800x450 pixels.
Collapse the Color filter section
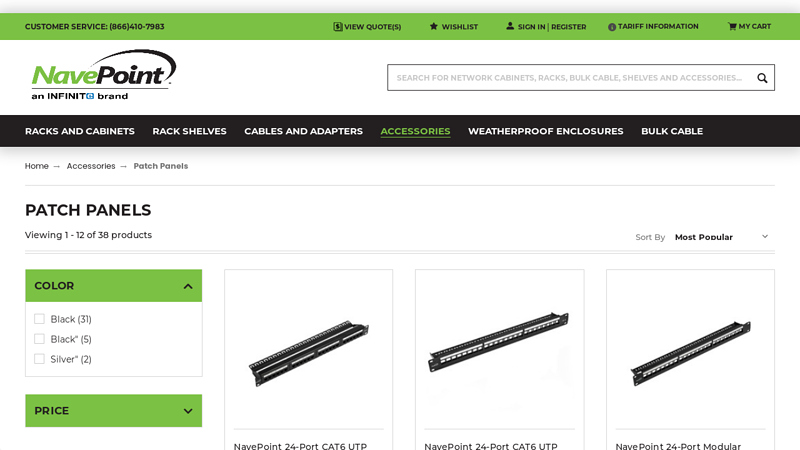click(188, 286)
